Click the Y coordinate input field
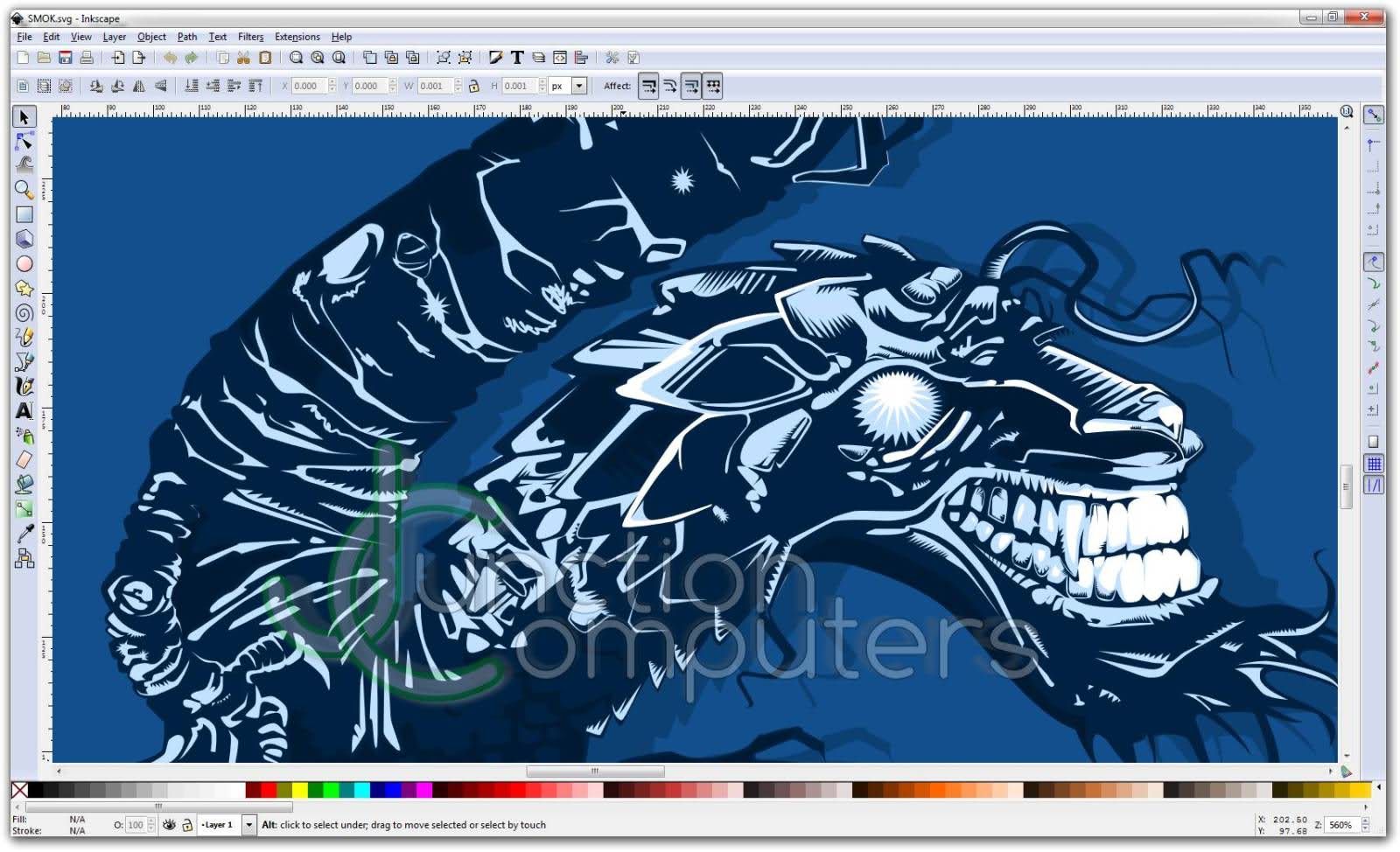Viewport: 1400px width, 852px height. tap(370, 86)
